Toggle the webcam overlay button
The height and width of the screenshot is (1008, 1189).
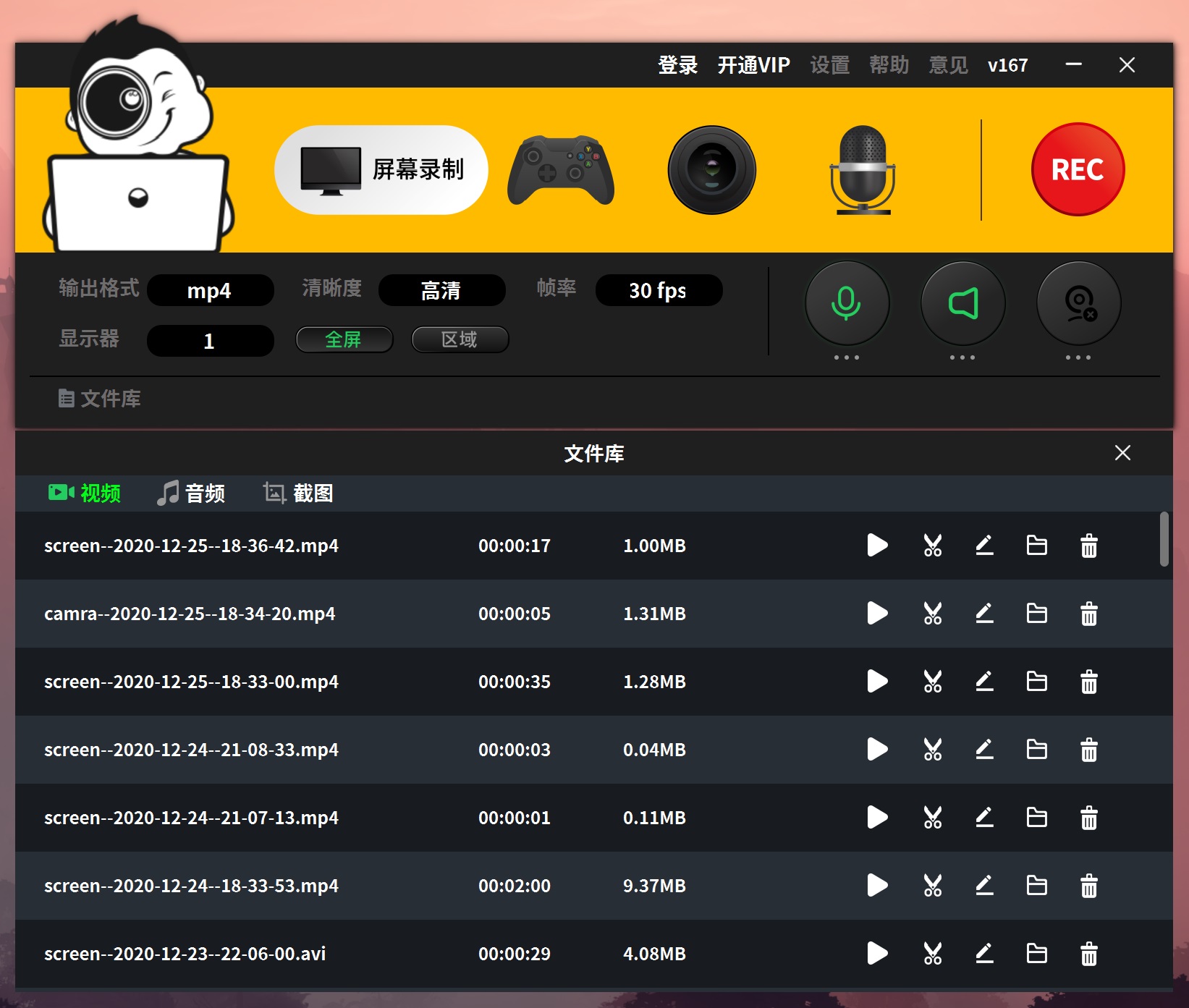click(x=1078, y=303)
